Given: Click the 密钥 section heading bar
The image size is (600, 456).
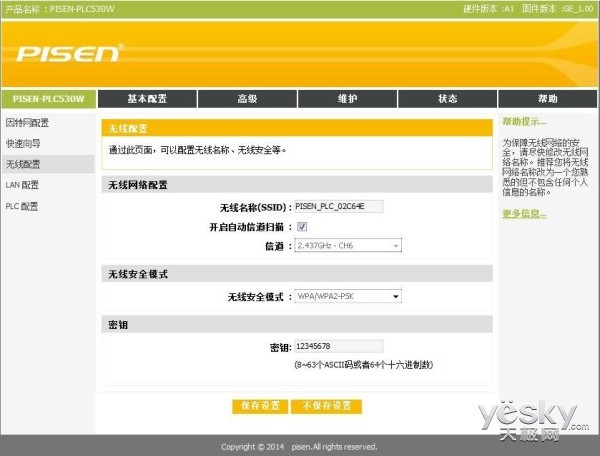Looking at the screenshot, I should coord(297,325).
